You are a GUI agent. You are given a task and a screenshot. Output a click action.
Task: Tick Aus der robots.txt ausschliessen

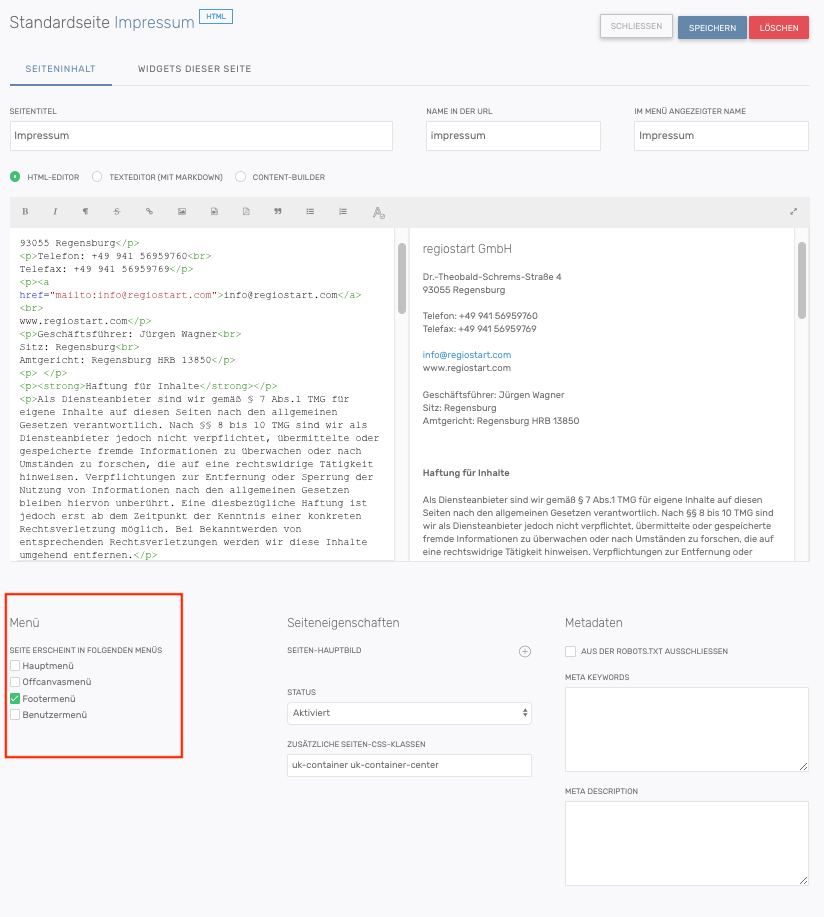pos(571,651)
